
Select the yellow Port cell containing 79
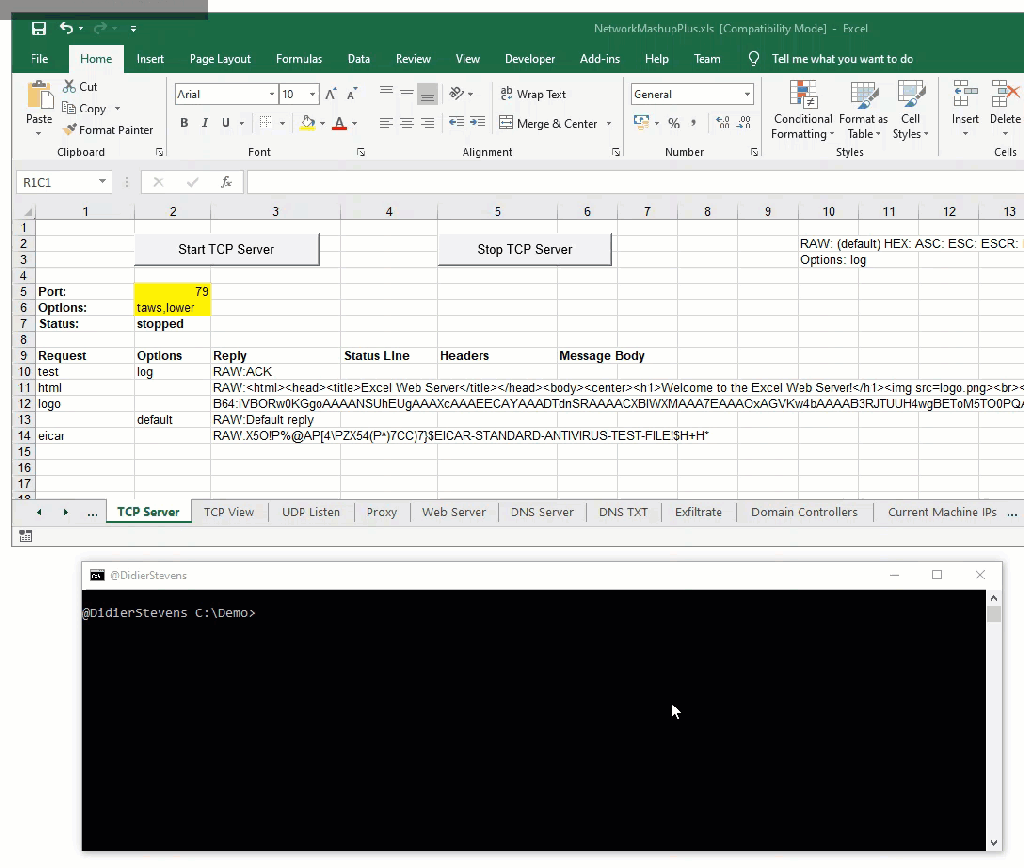click(172, 292)
